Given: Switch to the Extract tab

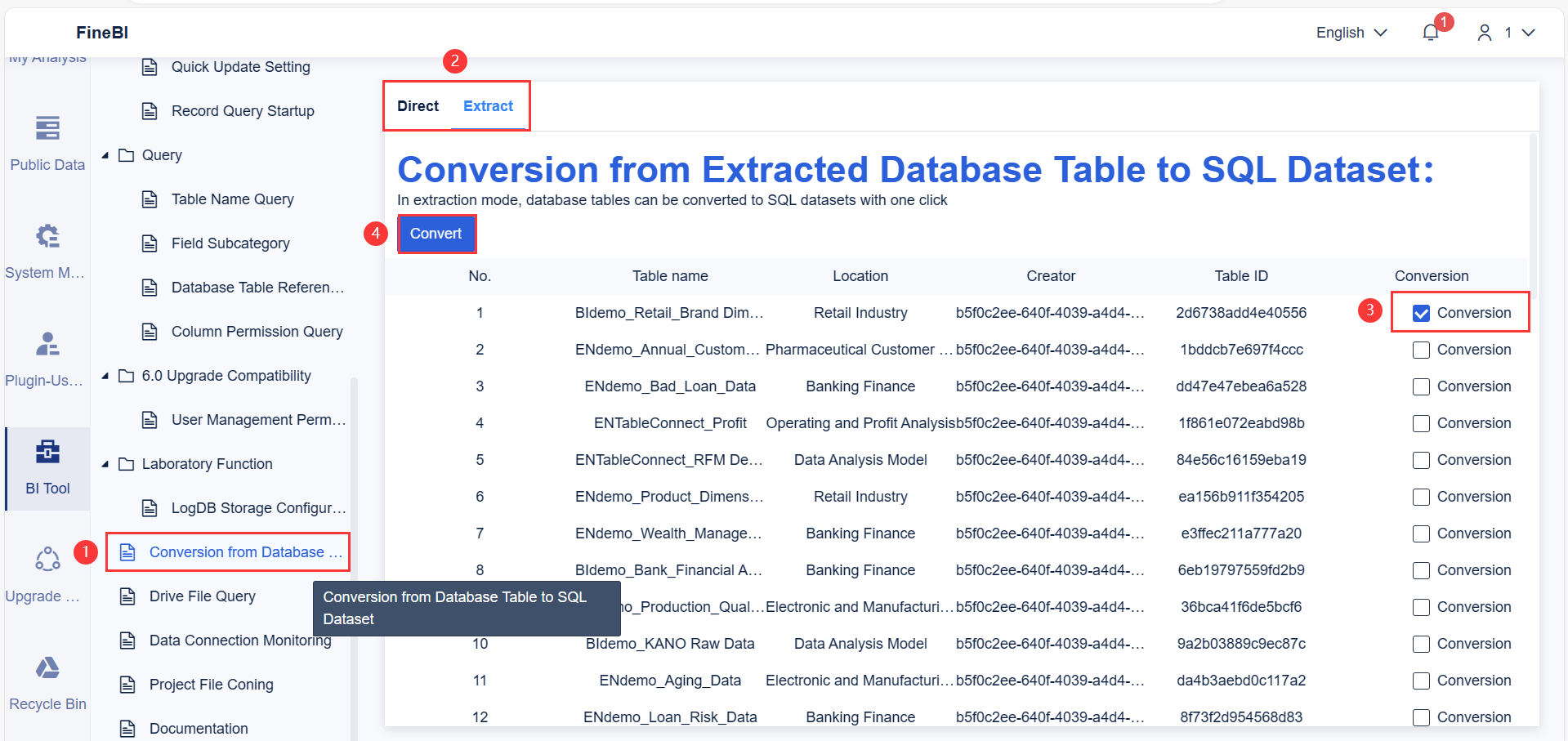Looking at the screenshot, I should (x=488, y=106).
